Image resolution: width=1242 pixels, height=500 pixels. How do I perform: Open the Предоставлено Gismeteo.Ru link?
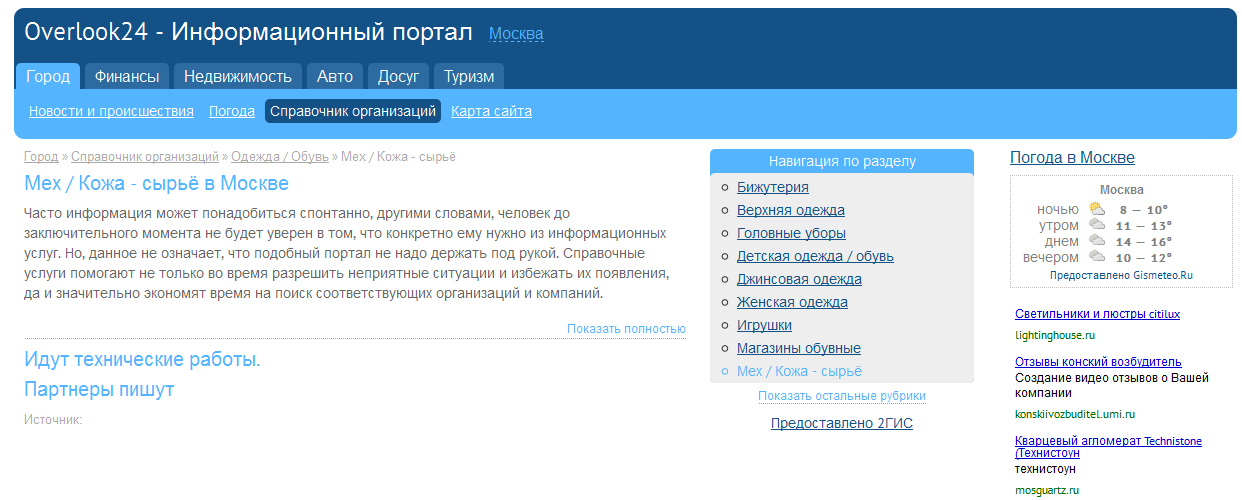[1121, 274]
